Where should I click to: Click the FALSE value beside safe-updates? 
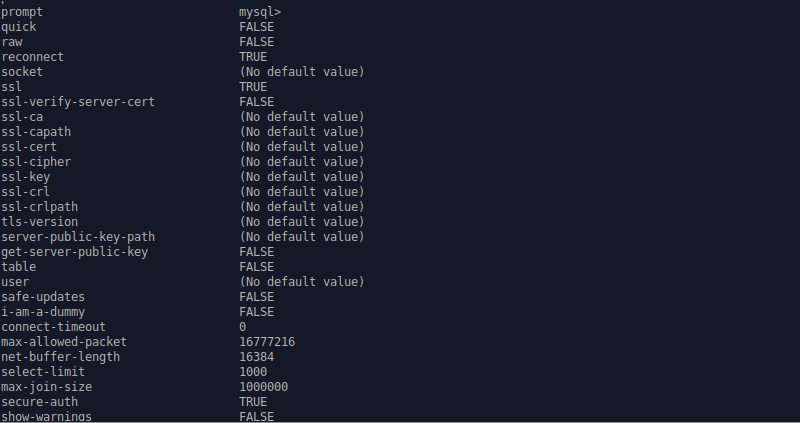[256, 297]
